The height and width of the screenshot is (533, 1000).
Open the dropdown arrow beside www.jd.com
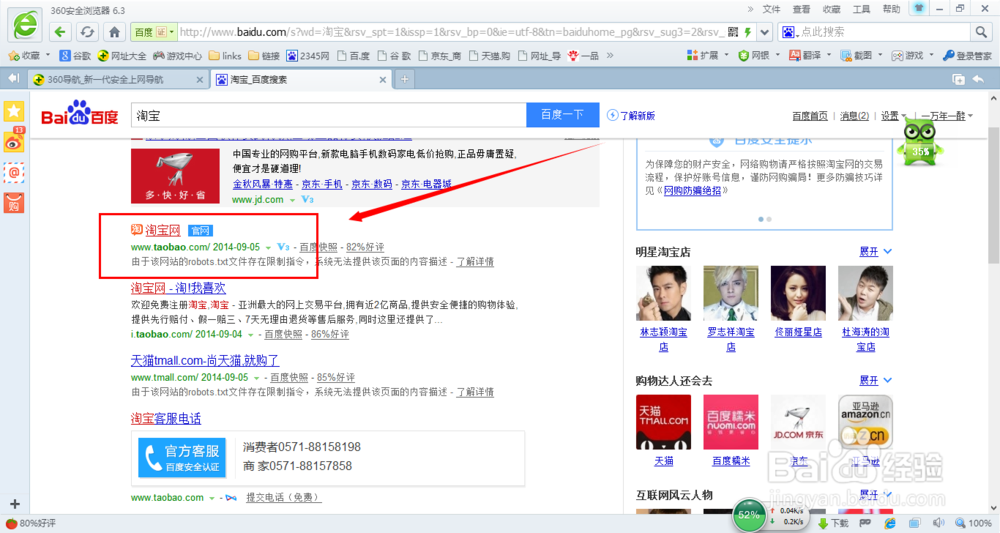(x=293, y=200)
